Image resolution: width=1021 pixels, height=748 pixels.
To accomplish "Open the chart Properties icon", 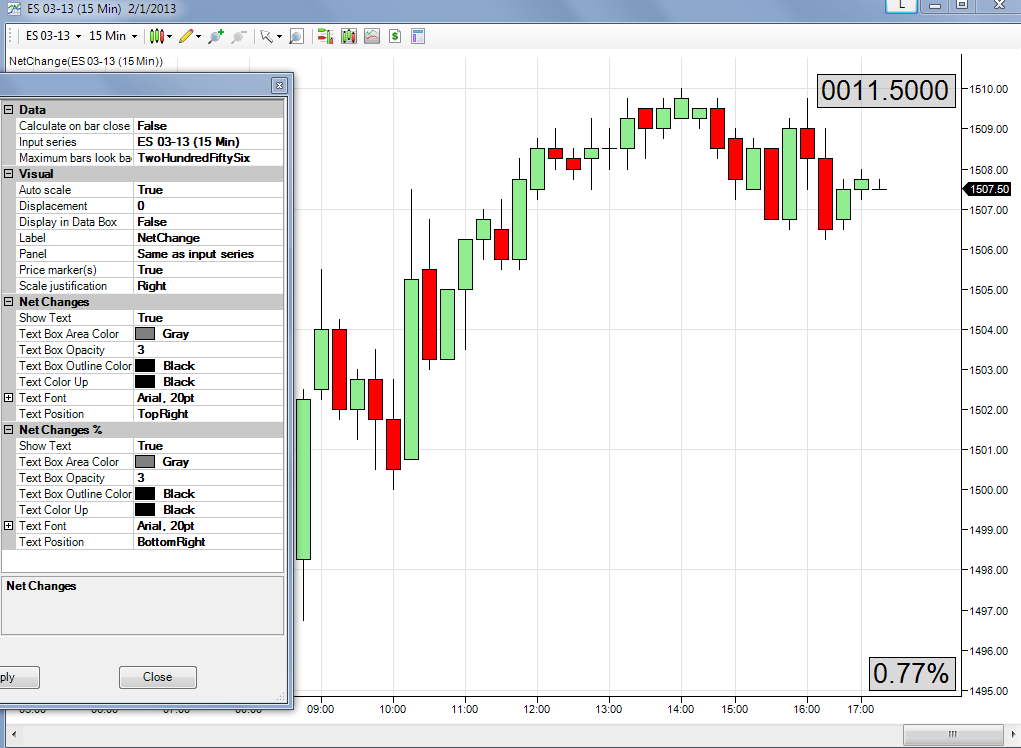I will click(418, 36).
